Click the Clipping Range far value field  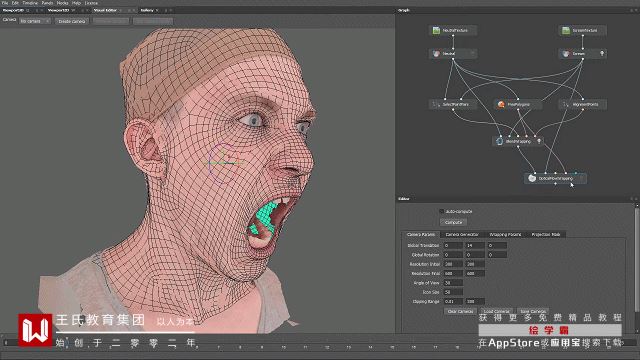(475, 302)
